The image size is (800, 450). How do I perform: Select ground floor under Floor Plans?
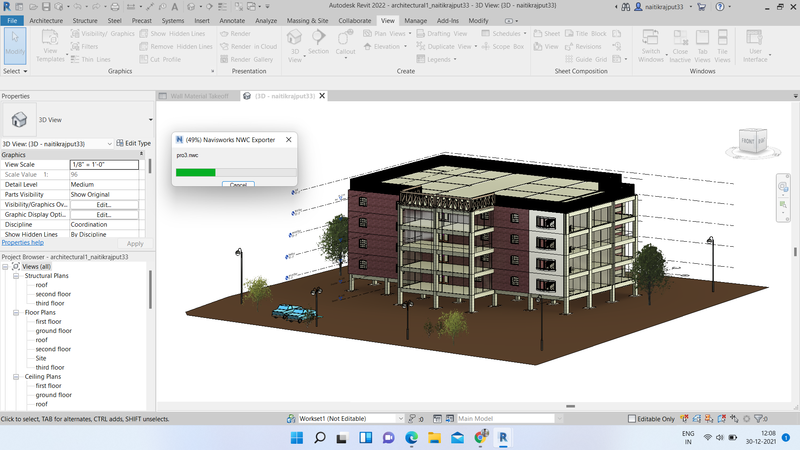click(54, 331)
